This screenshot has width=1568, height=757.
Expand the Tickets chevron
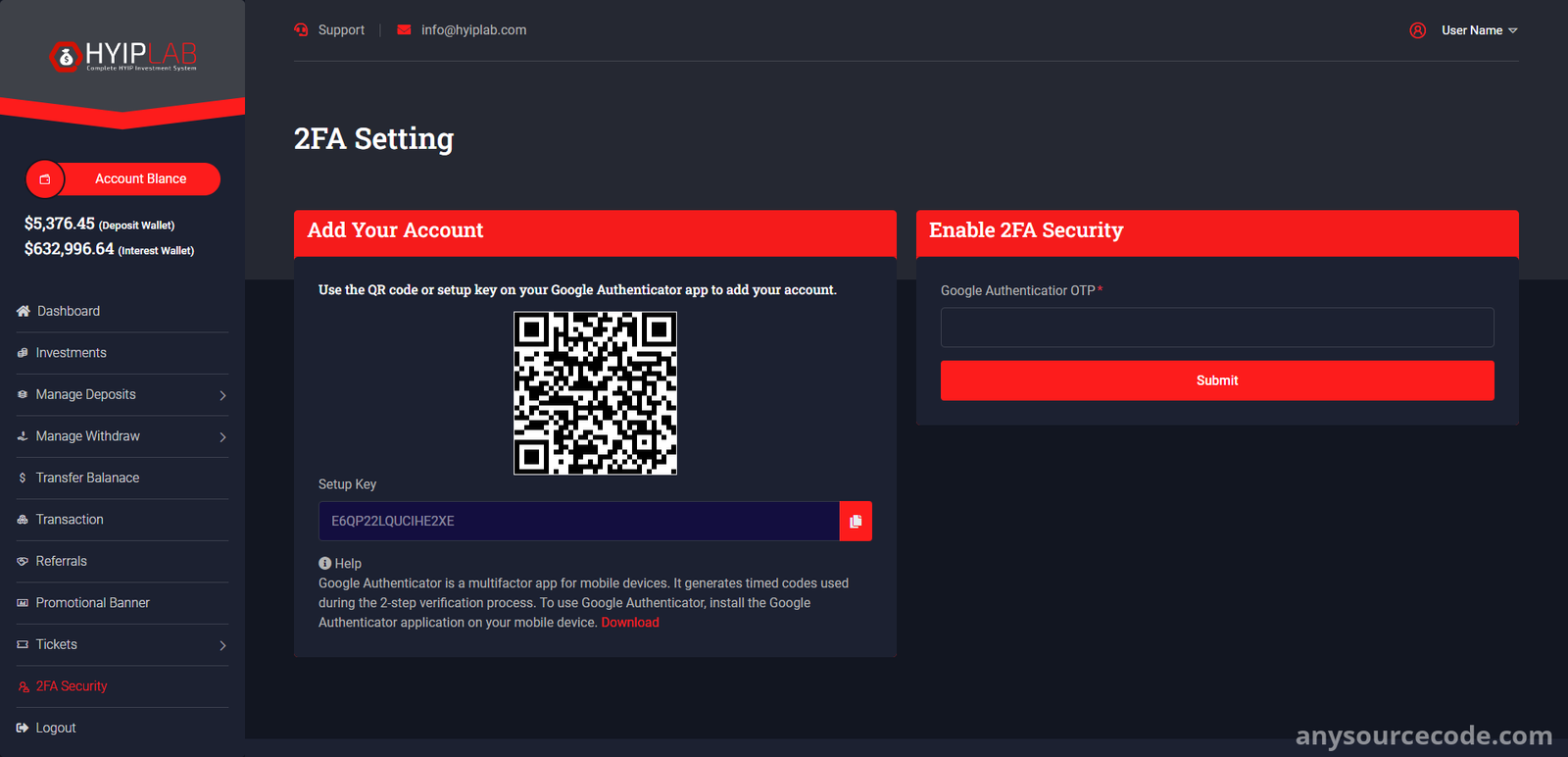(222, 645)
